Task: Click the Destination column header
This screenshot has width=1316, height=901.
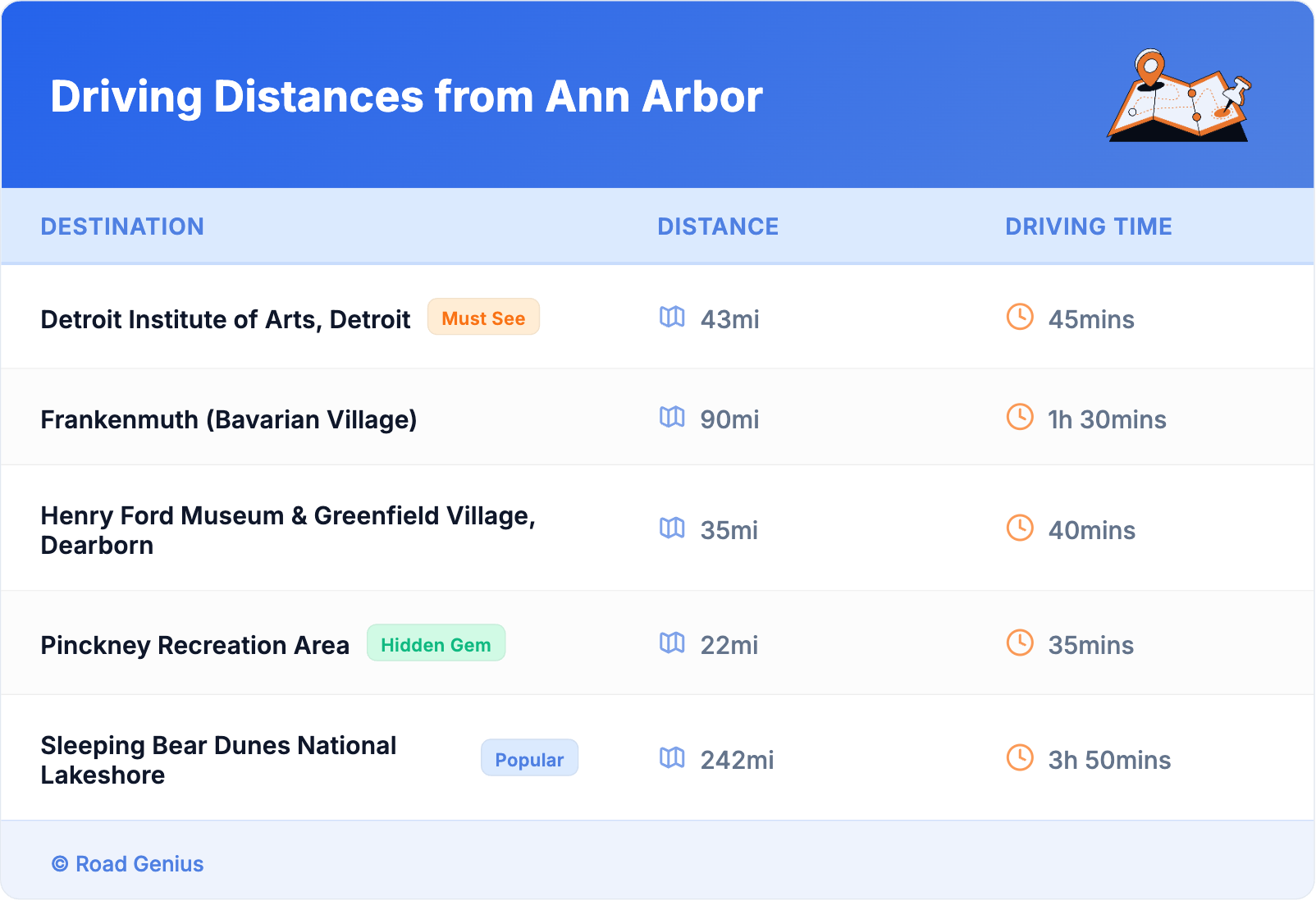Action: pos(122,226)
